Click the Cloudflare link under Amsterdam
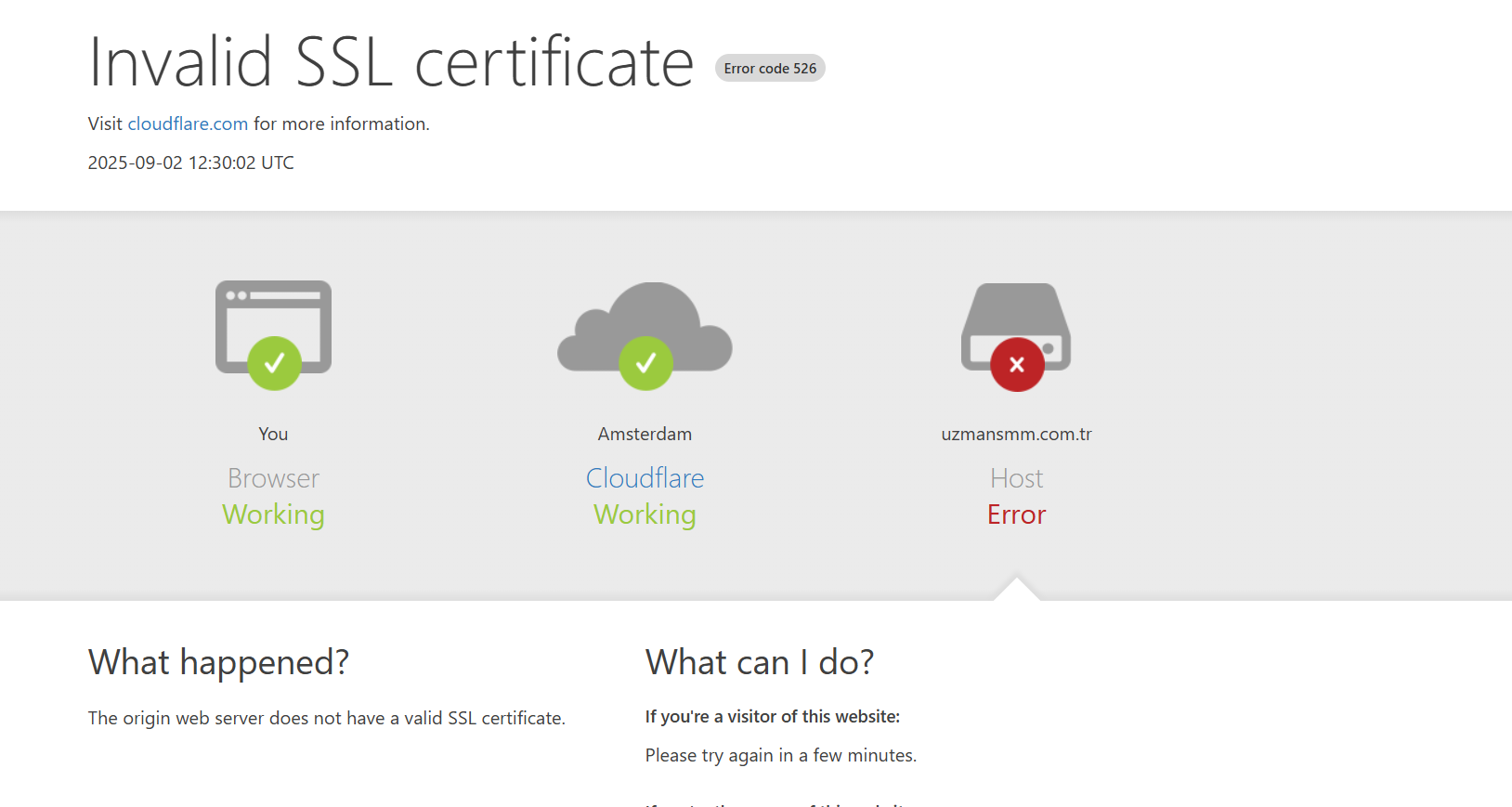 pyautogui.click(x=645, y=478)
